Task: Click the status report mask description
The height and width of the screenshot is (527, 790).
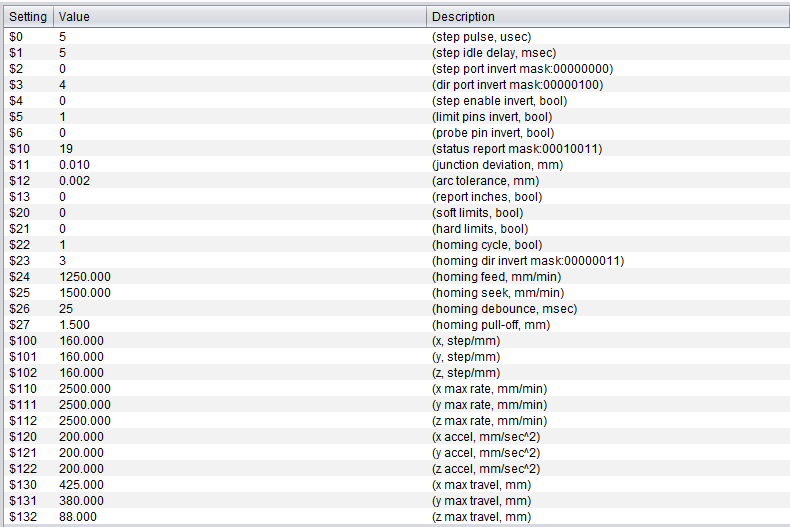Action: pos(517,149)
